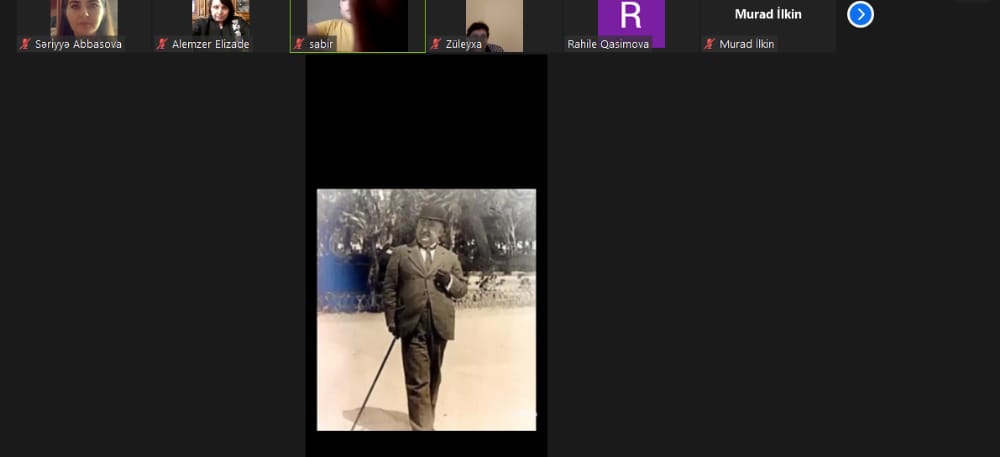Click the Seriyye Abbasova name label

(78, 44)
